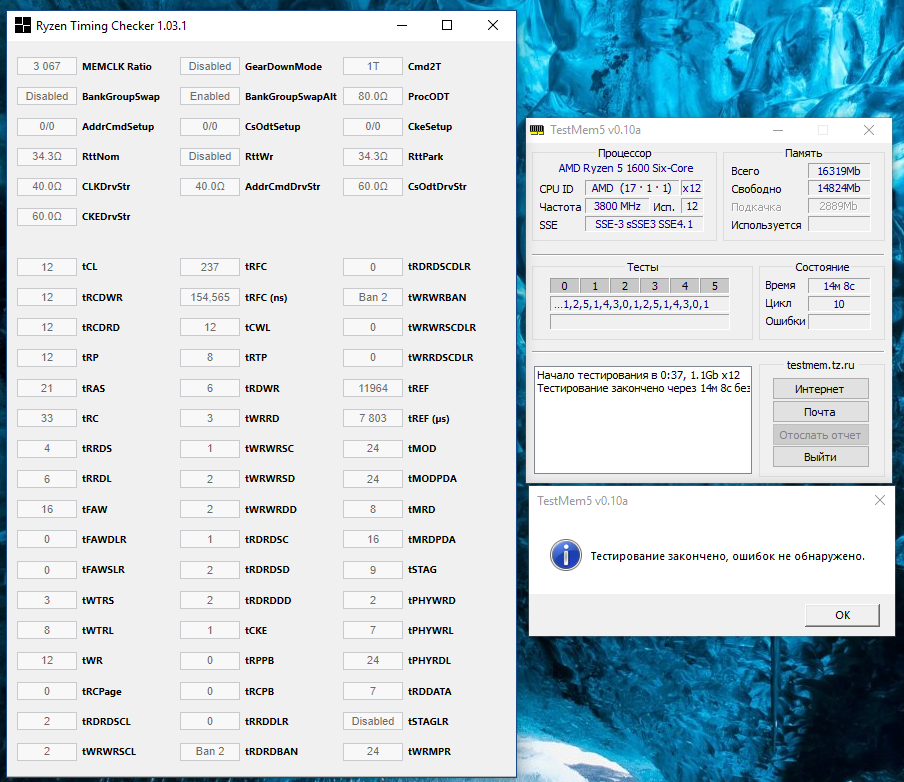Screen dimensions: 904x782
Task: Click the Почта button
Action: [820, 412]
